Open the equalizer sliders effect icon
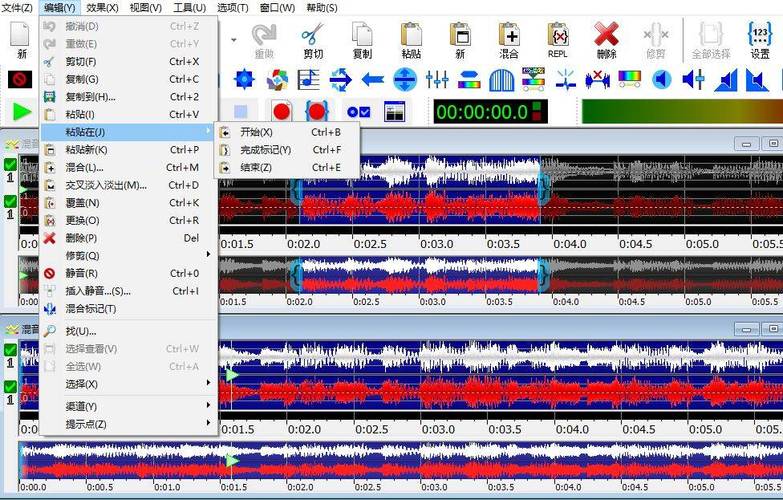Image resolution: width=783 pixels, height=500 pixels. click(437, 79)
